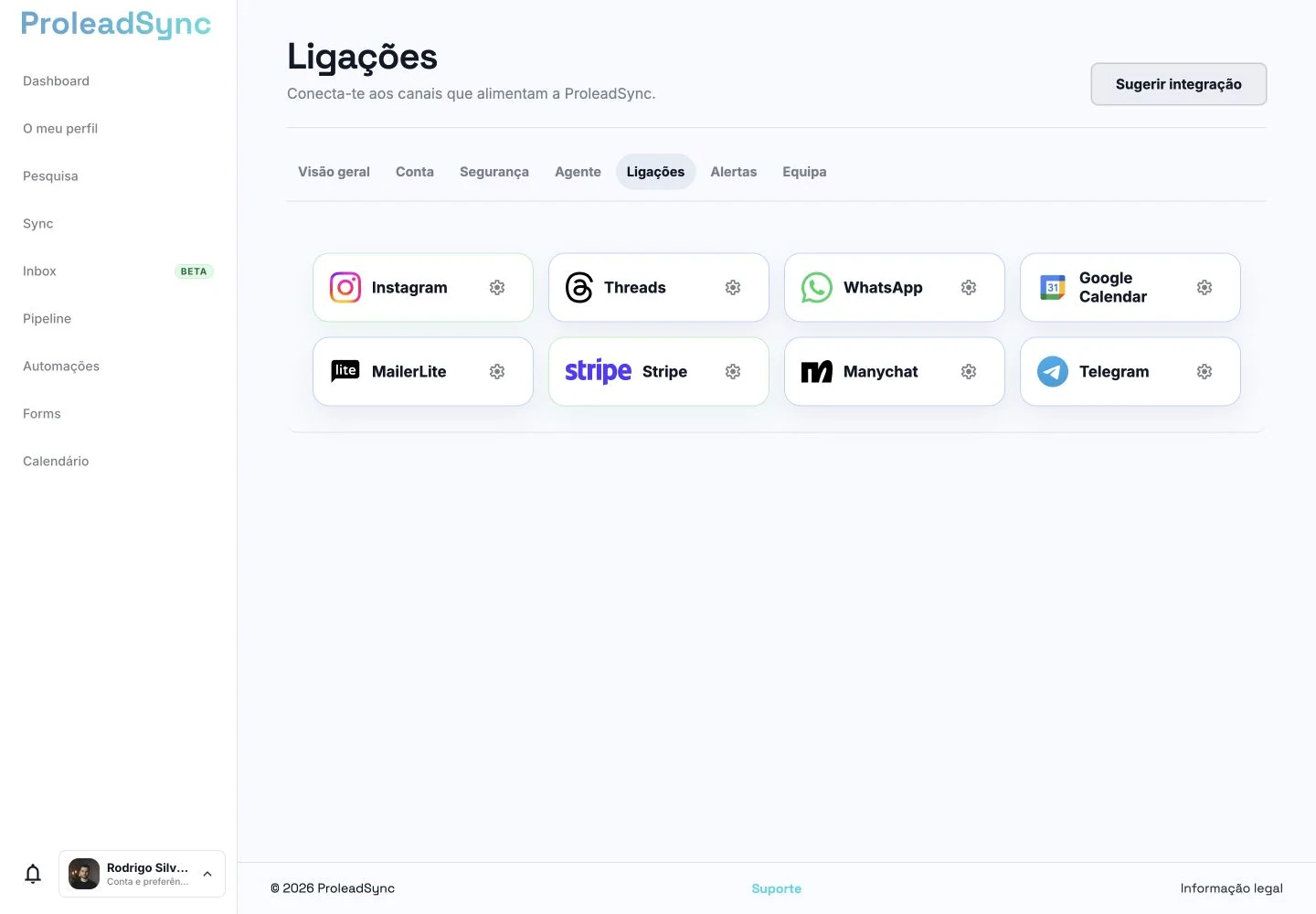Click the WhatsApp card label
Screen dimensions: 1316x914
point(883,288)
